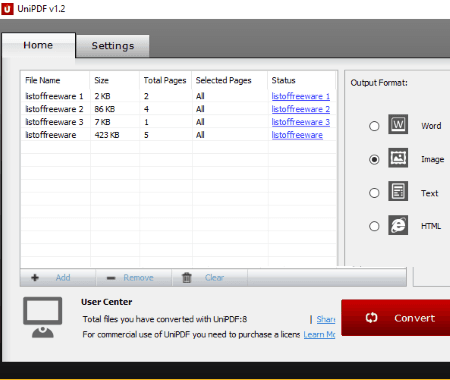Click Selected Pages 'All' in 423 KB row

(200, 135)
